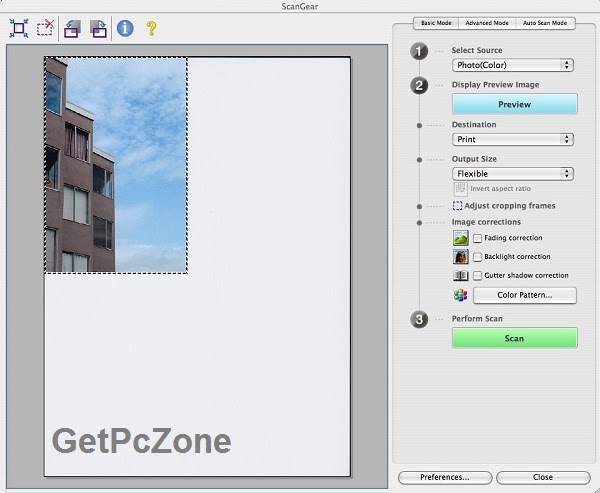The width and height of the screenshot is (600, 493).
Task: Click the Remove Cropping Frame icon
Action: click(45, 28)
